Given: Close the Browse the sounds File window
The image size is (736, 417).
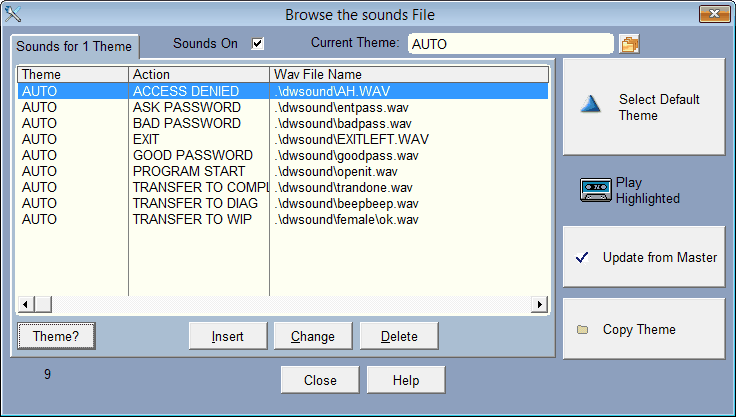Looking at the screenshot, I should [714, 14].
